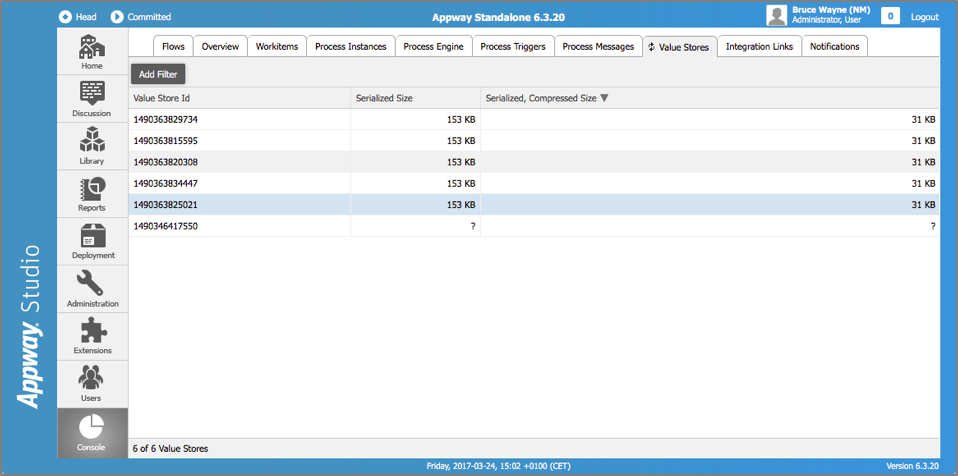
Task: Click the Appway Standalone 6.3.20 title
Action: click(x=499, y=17)
